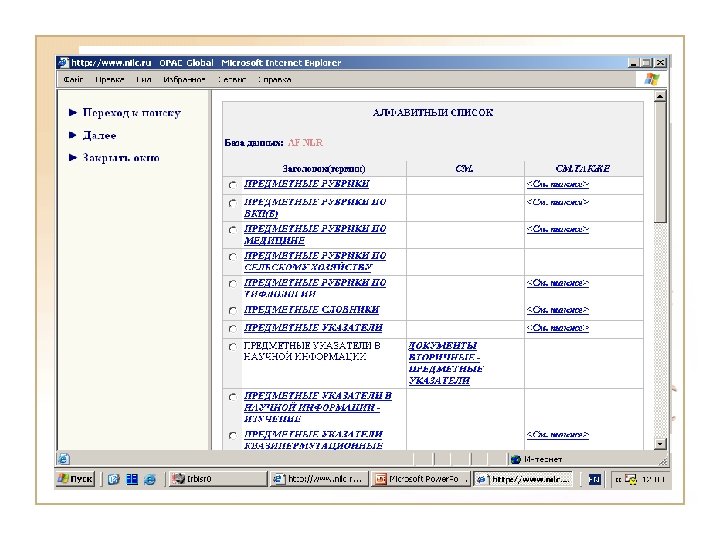Click См. также link for ПРЕДМЕТНЫЕ РУБРИКИ
Viewport: 720px width, 540px height.
pyautogui.click(x=557, y=184)
